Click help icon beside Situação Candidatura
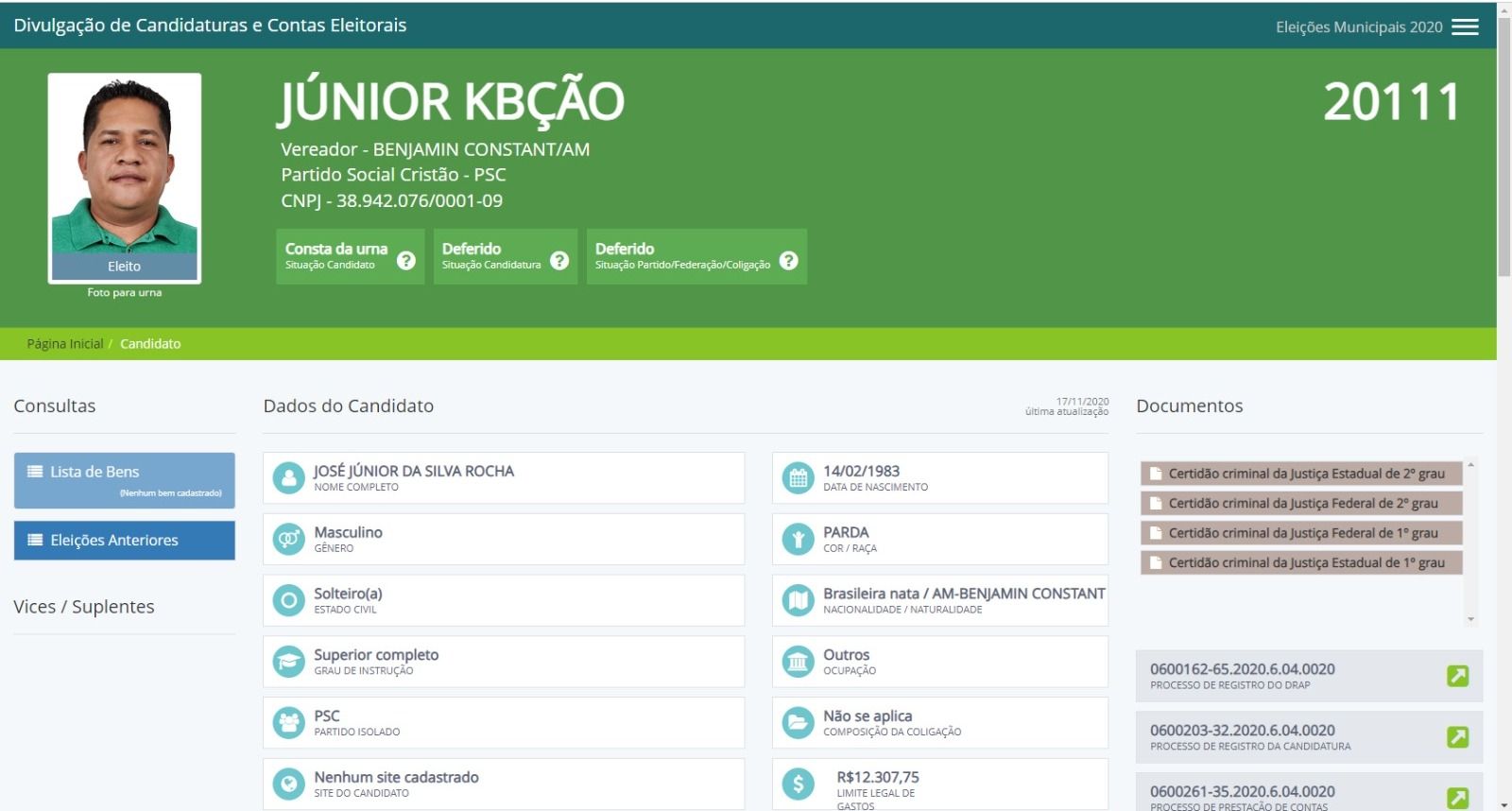 [x=559, y=260]
